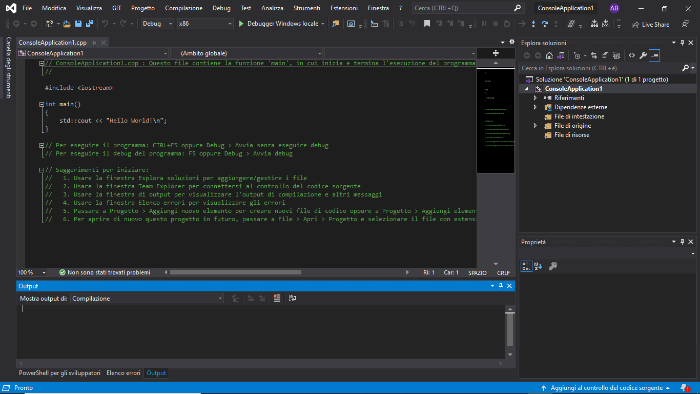Viewport: 700px width, 394px height.
Task: Open the Debug configuration dropdown
Action: [157, 24]
